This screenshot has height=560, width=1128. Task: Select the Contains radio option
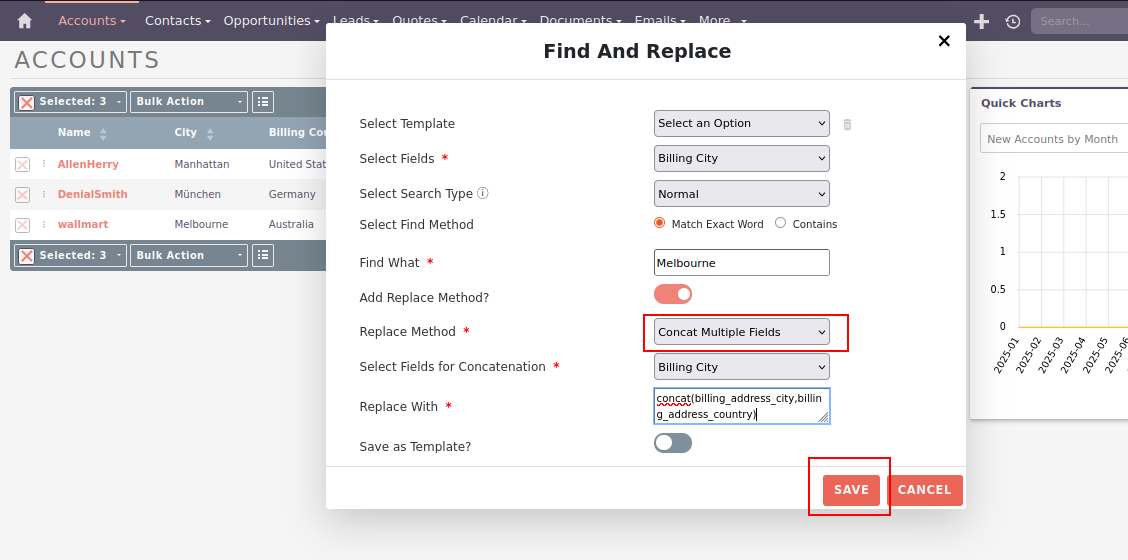click(x=781, y=223)
